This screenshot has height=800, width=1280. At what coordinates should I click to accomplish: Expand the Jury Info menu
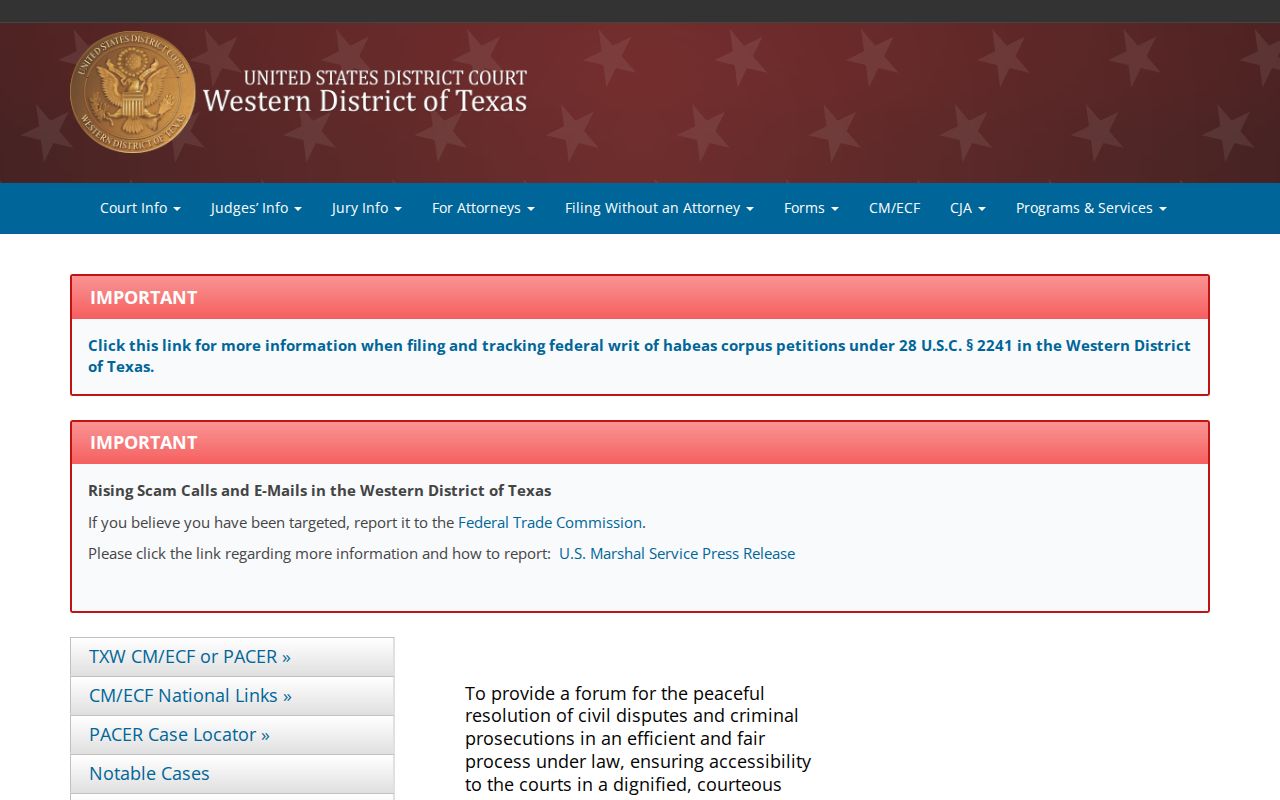[x=367, y=208]
